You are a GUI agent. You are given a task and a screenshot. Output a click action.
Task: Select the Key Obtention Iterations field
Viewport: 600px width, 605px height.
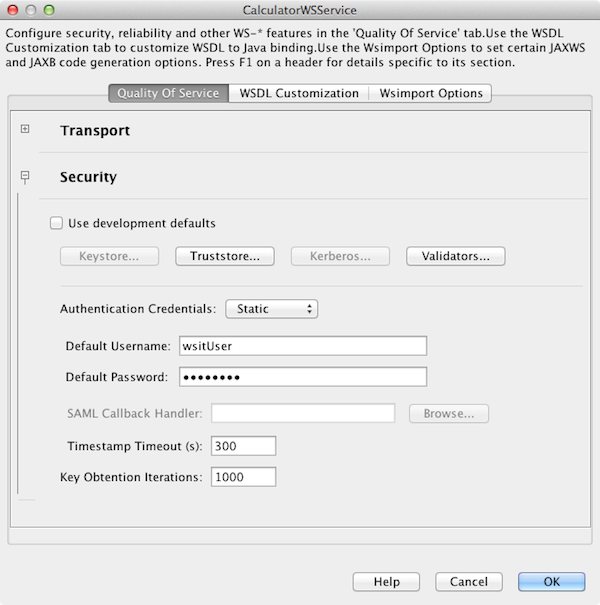click(243, 477)
